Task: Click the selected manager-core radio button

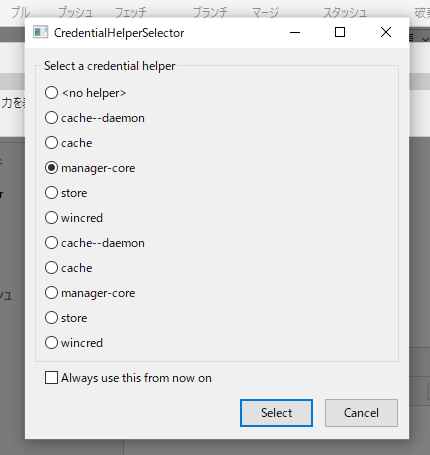Action: tap(51, 168)
